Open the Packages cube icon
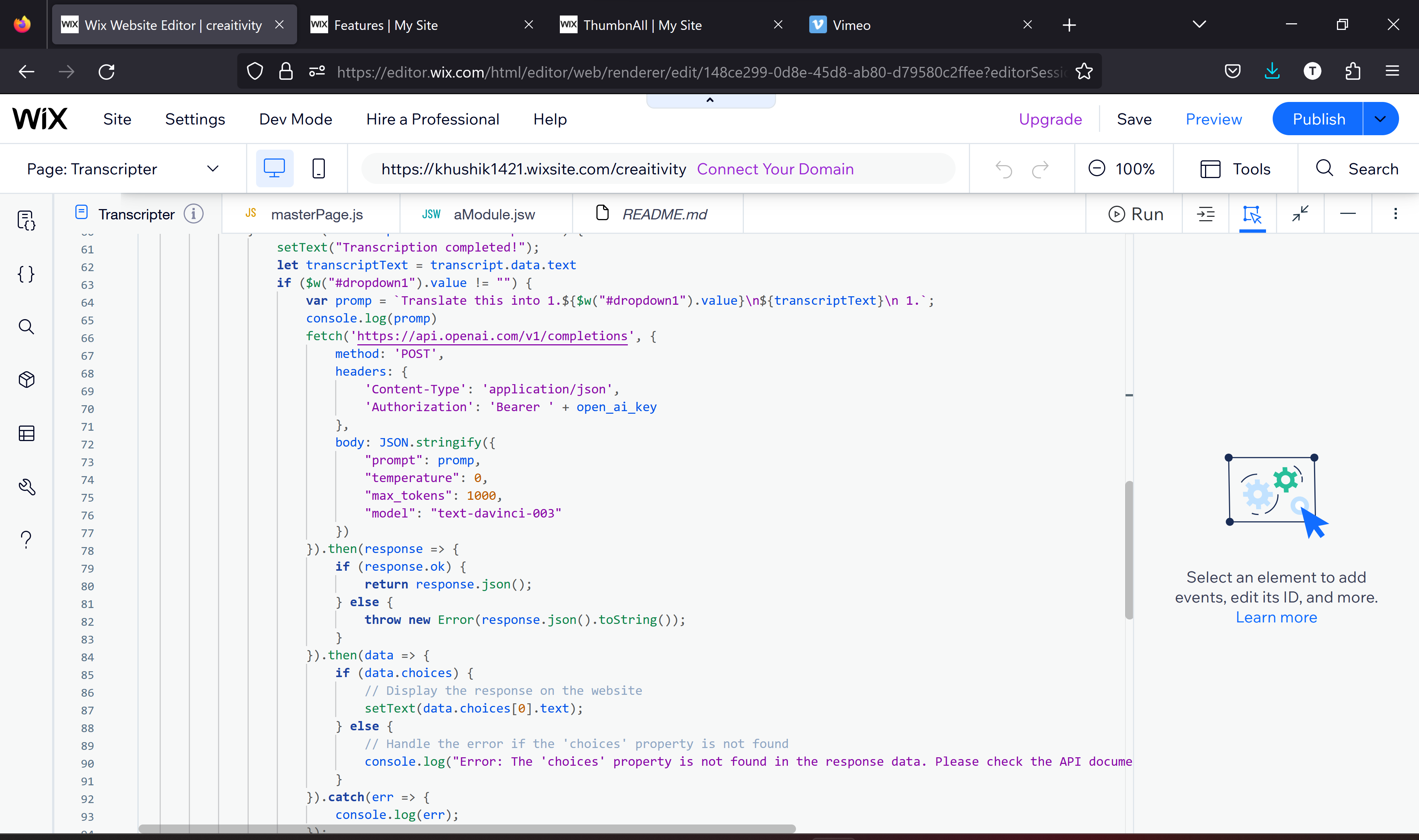 point(26,379)
